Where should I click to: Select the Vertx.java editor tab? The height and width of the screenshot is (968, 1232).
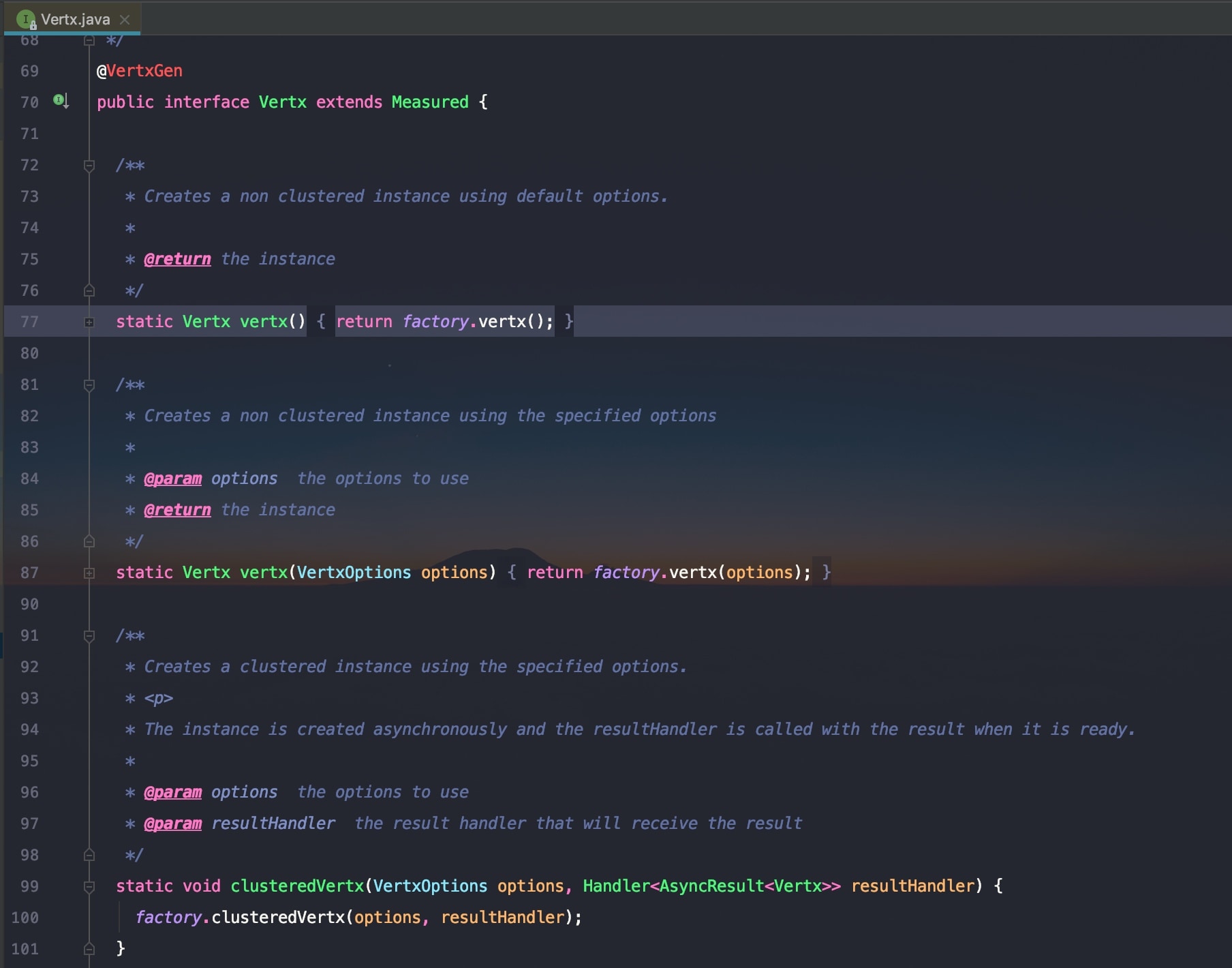click(72, 19)
